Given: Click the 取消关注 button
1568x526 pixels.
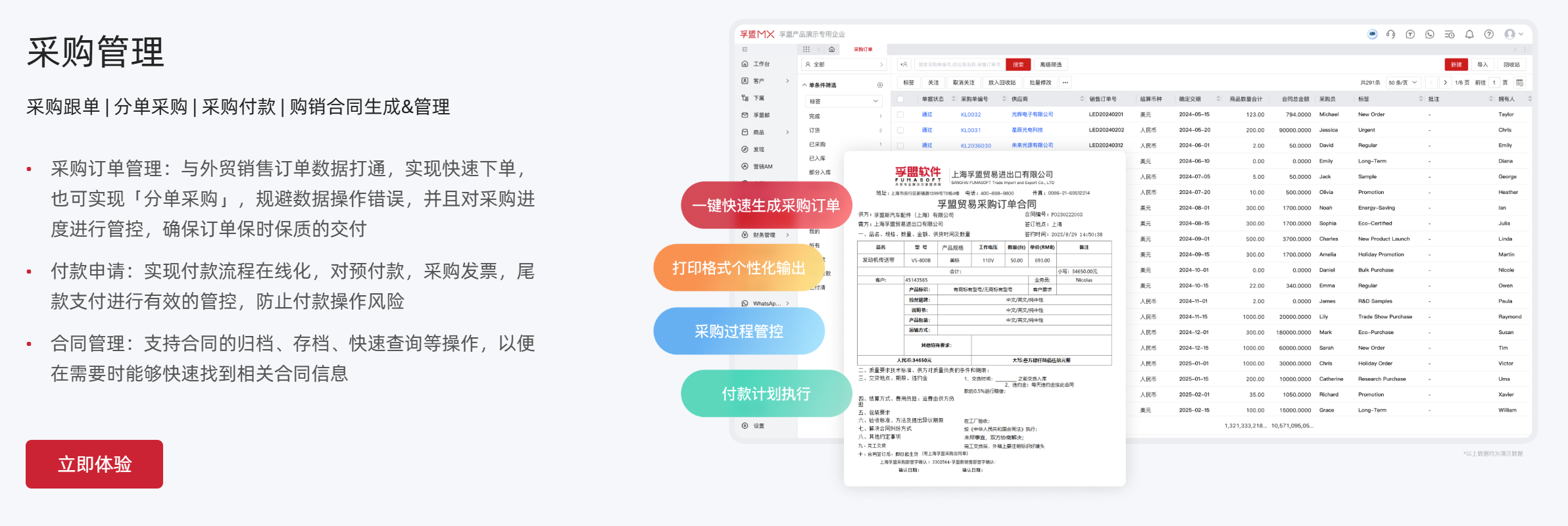Looking at the screenshot, I should click(964, 82).
